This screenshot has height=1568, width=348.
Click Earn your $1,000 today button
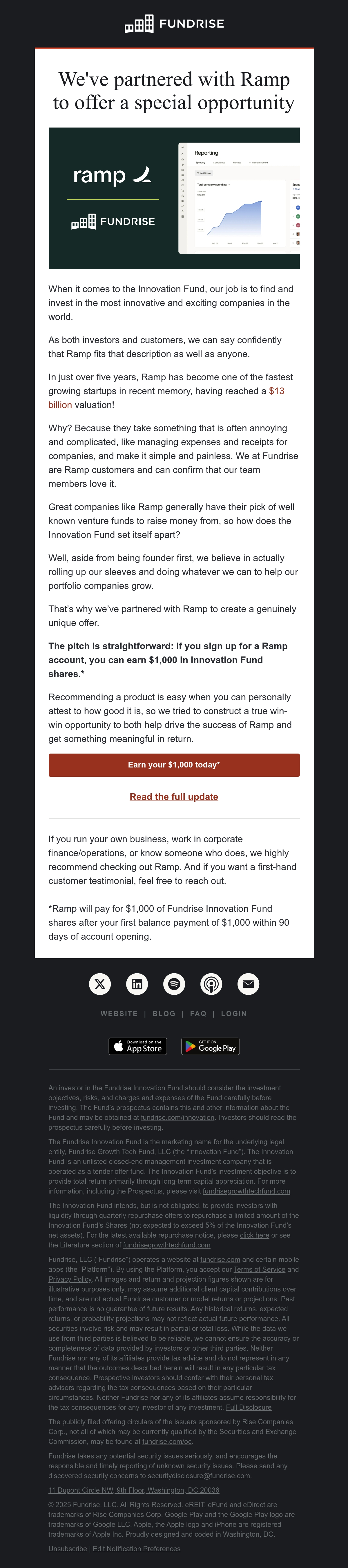174,765
